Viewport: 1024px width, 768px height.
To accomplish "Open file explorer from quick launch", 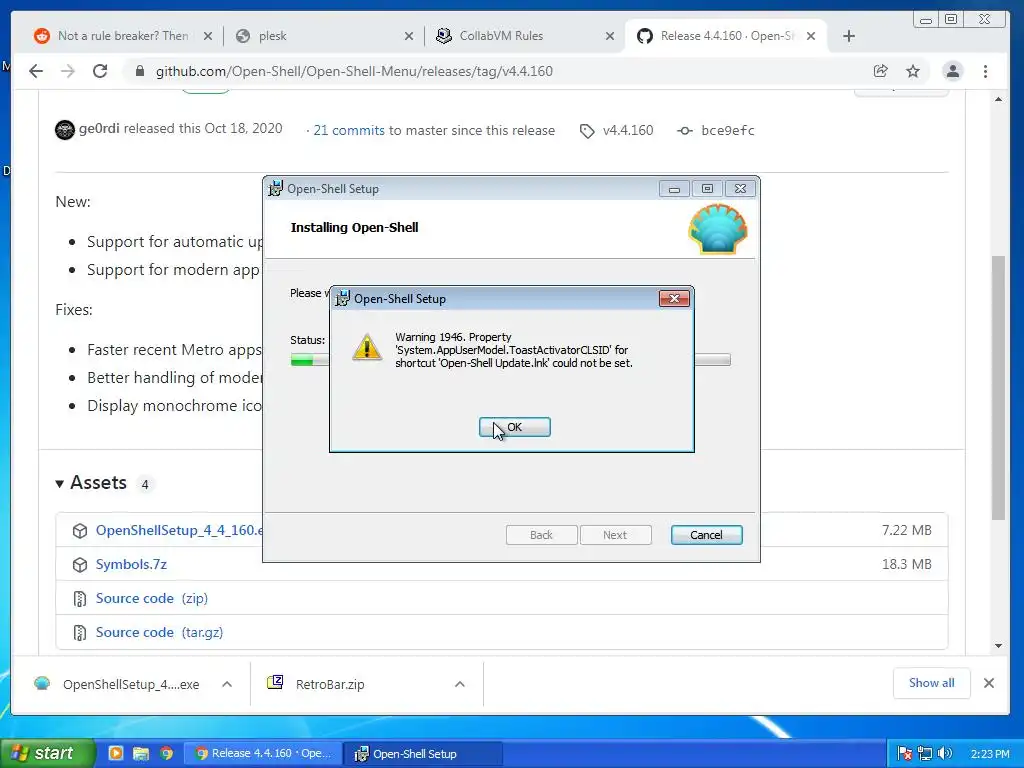I will click(141, 753).
